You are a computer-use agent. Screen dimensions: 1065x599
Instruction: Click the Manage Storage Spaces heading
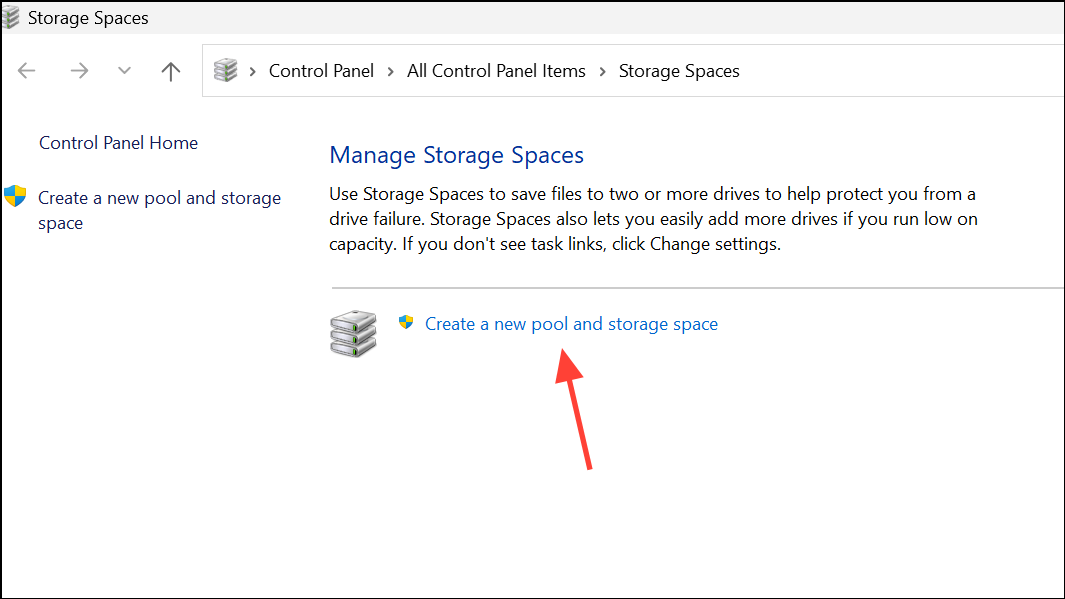tap(456, 155)
